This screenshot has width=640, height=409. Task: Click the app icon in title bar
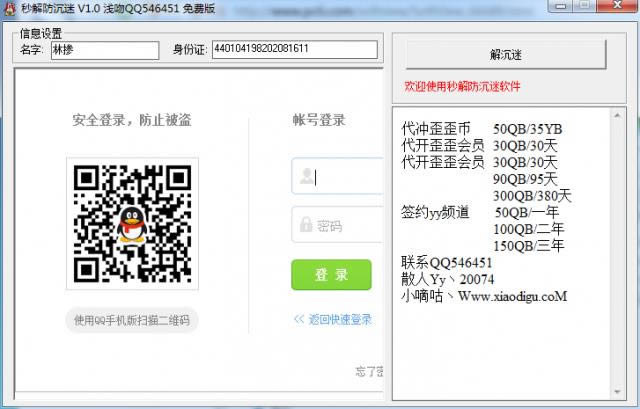9,9
